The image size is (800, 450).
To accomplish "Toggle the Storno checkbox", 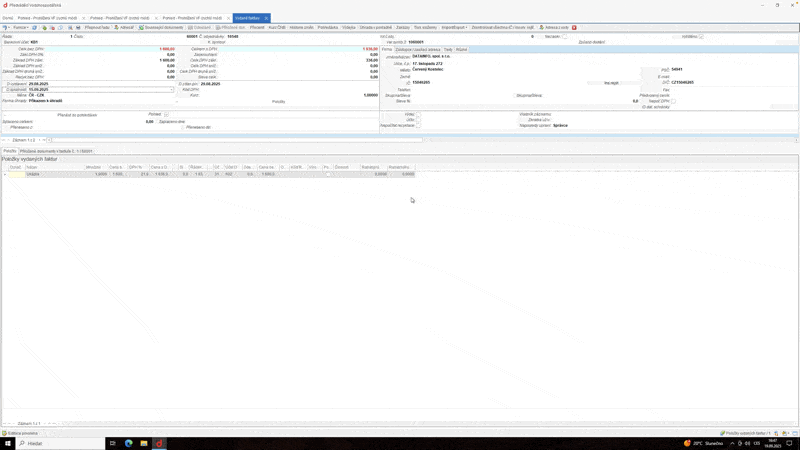I will tap(564, 37).
